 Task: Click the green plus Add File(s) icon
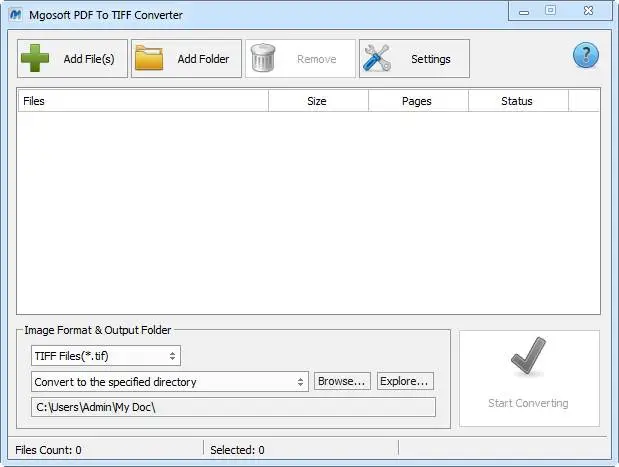point(35,58)
